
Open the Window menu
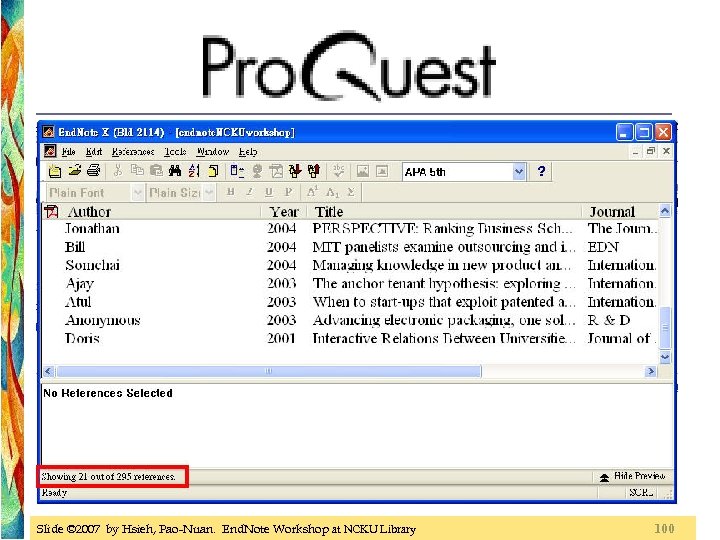tap(213, 152)
